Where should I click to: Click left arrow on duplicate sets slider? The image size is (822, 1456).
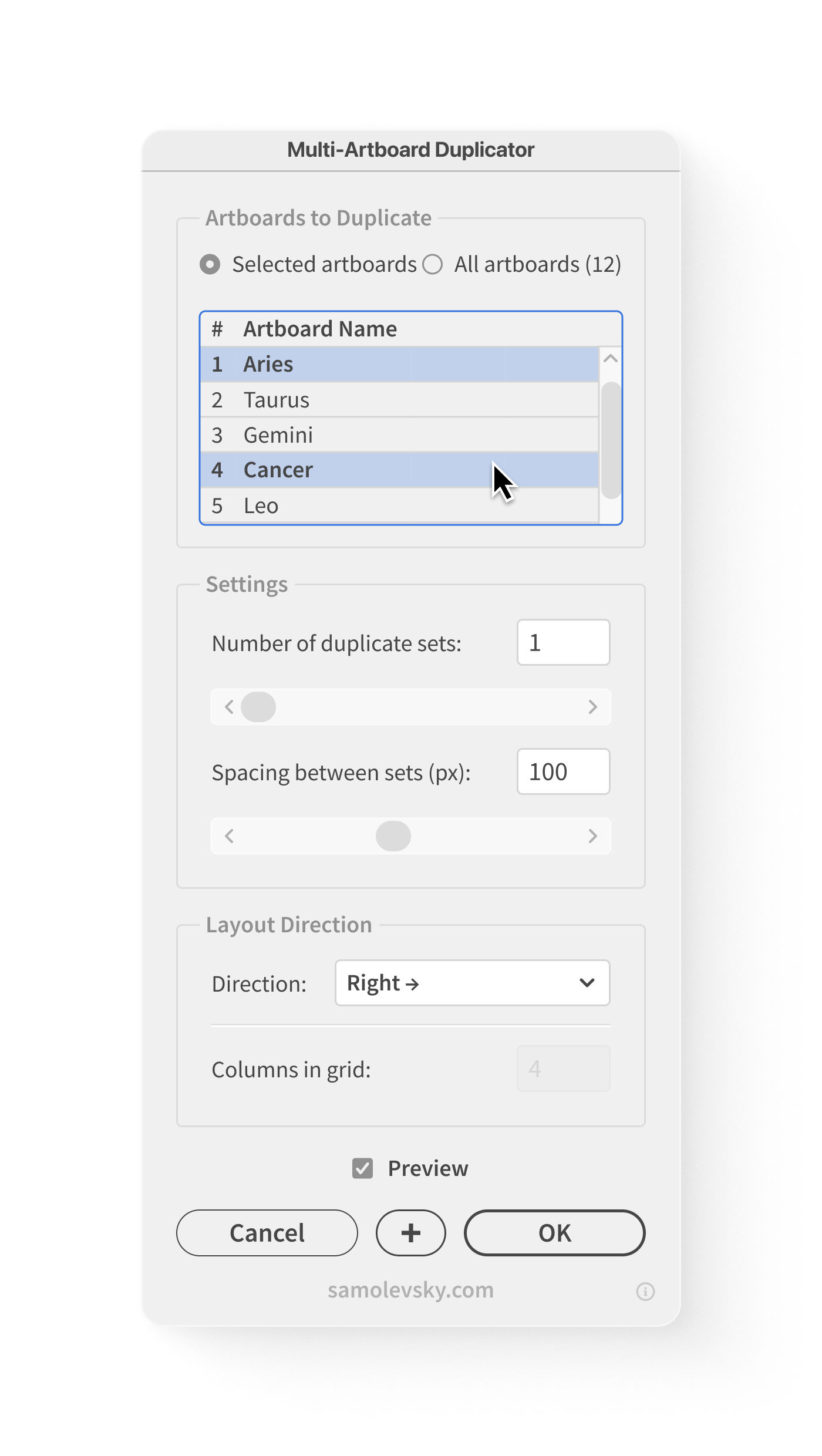tap(229, 707)
